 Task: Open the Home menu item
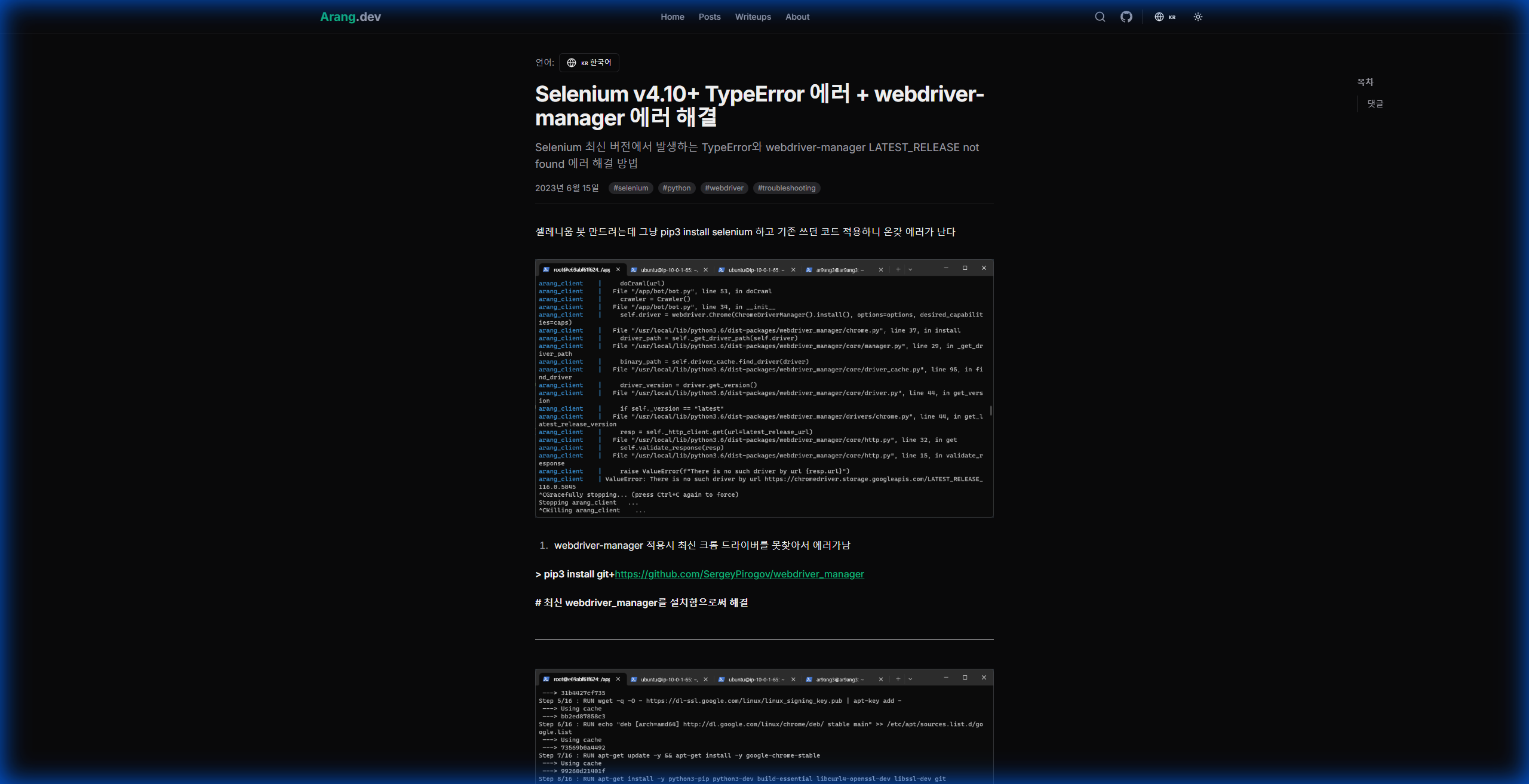click(673, 17)
